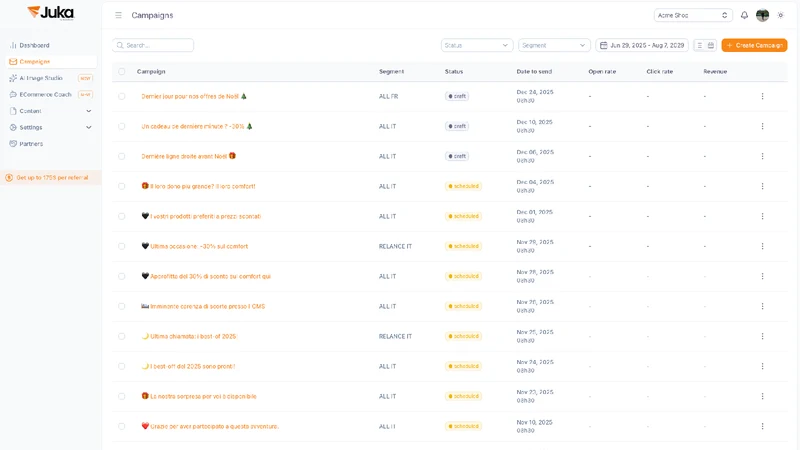Expand the Settings sidebar section chevron

click(x=89, y=128)
